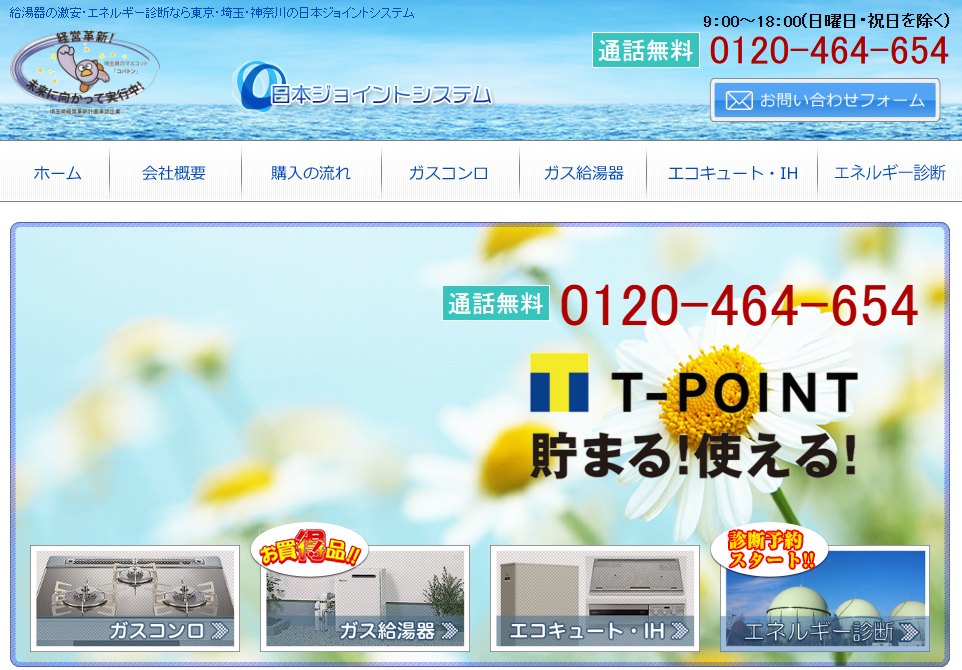962x670 pixels.
Task: Click the 診断予約スタート badge
Action: point(764,549)
